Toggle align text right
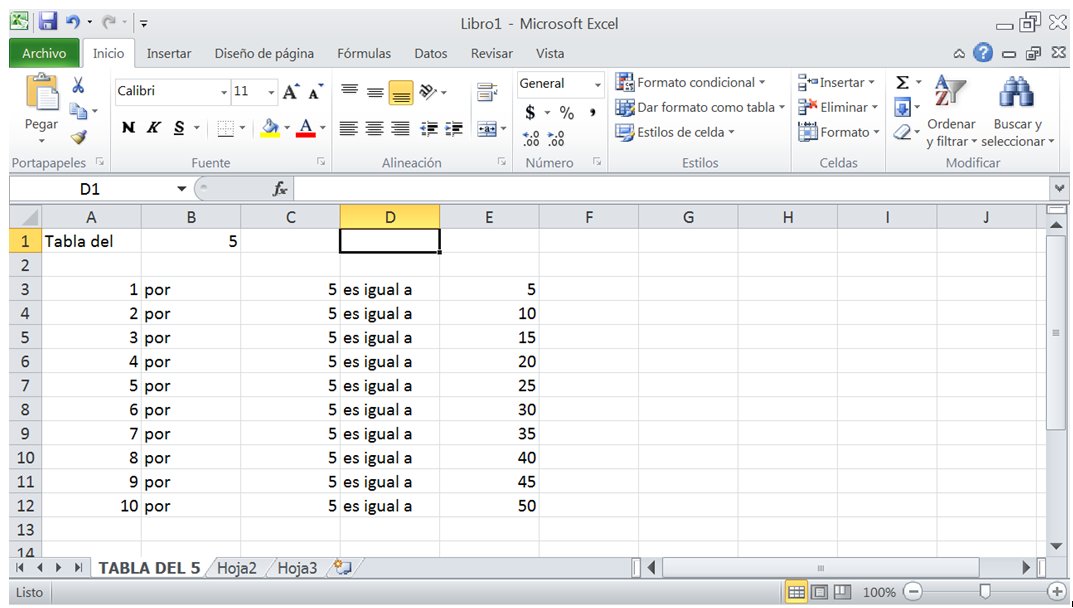The width and height of the screenshot is (1073, 608). (400, 129)
